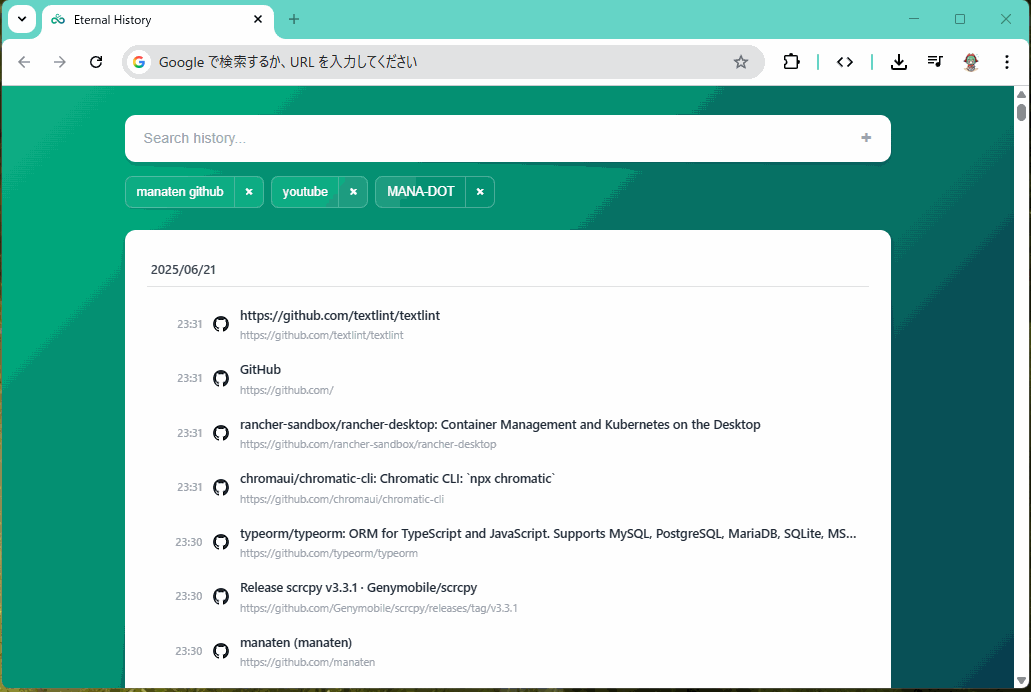Open the media control playlist icon
1031x692 pixels.
(x=935, y=62)
